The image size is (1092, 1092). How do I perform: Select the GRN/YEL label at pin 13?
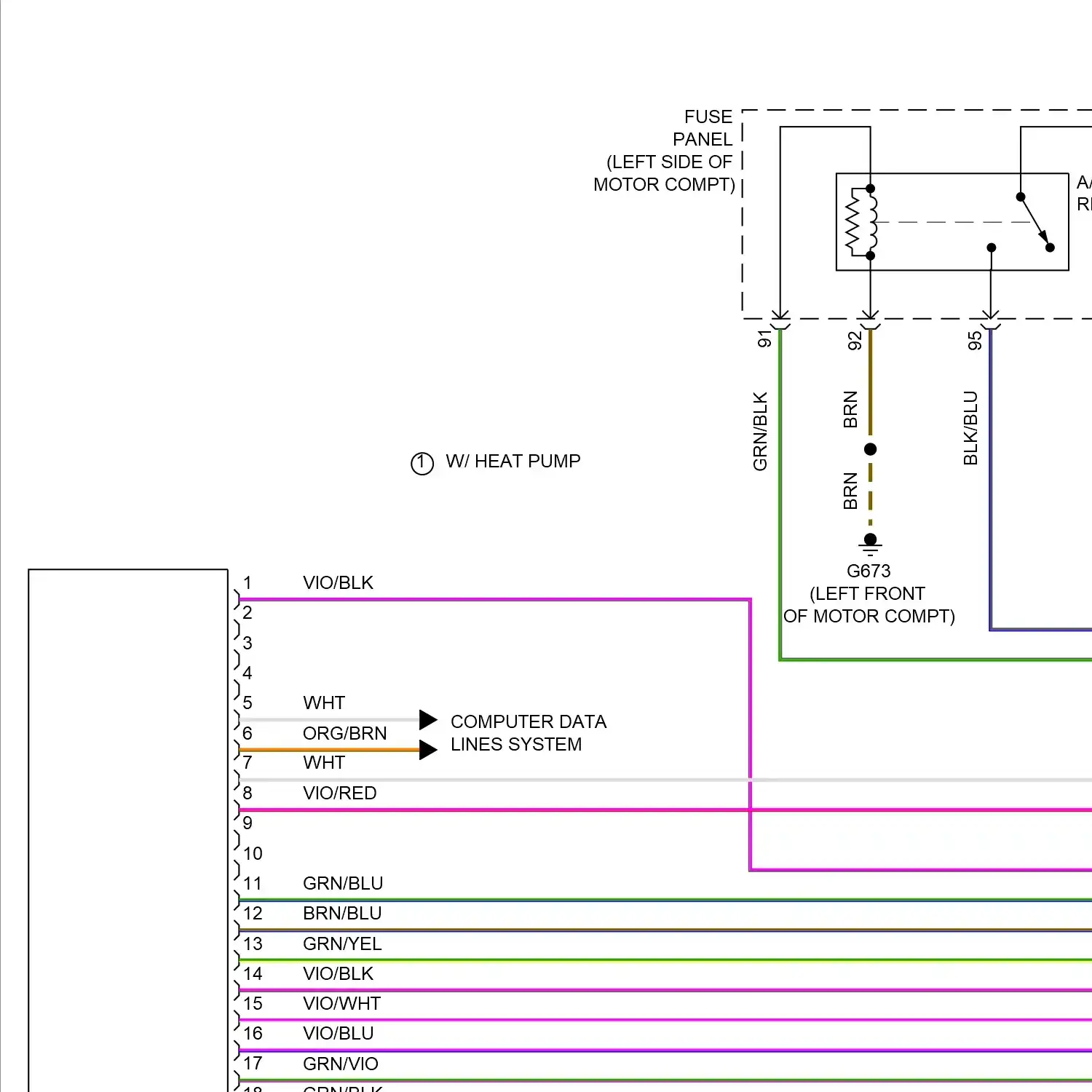[342, 943]
